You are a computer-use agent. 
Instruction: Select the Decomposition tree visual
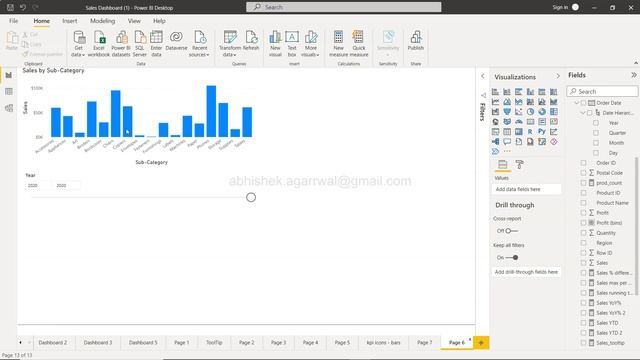(x=495, y=142)
